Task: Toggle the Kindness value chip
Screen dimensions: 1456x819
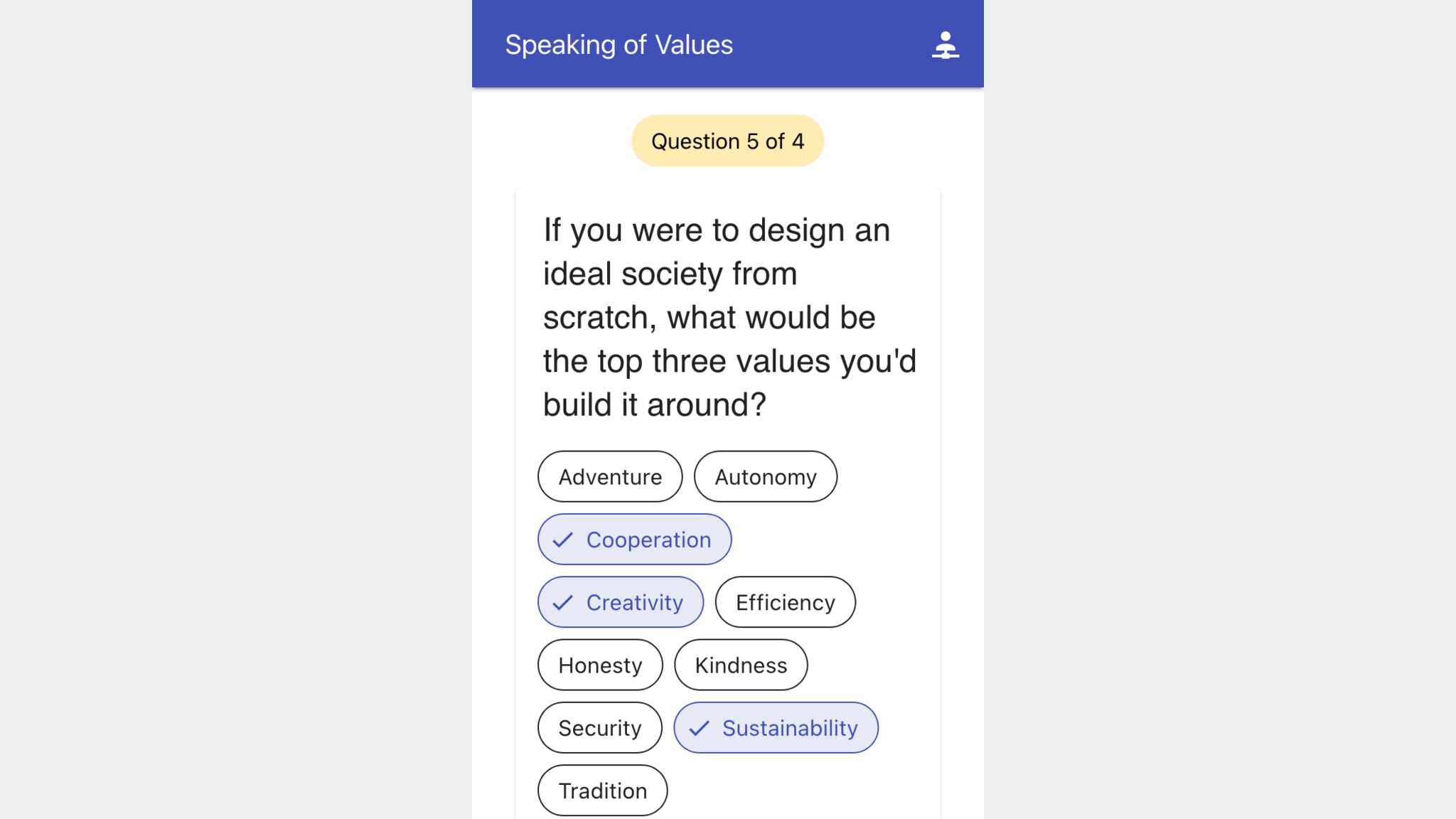Action: (x=740, y=665)
